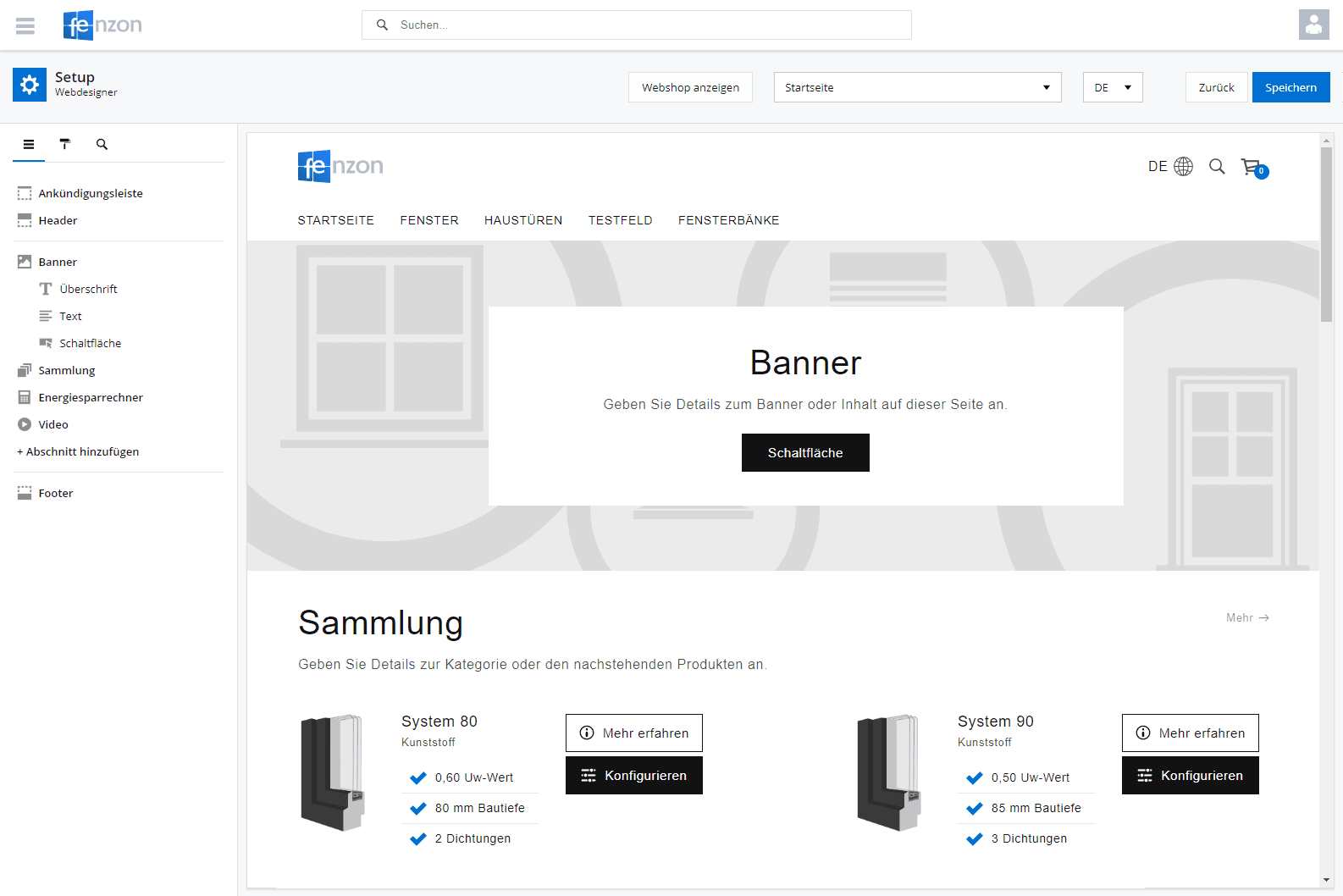Click the Setup gear icon
Screen dimensions: 1343x896
[x=30, y=85]
